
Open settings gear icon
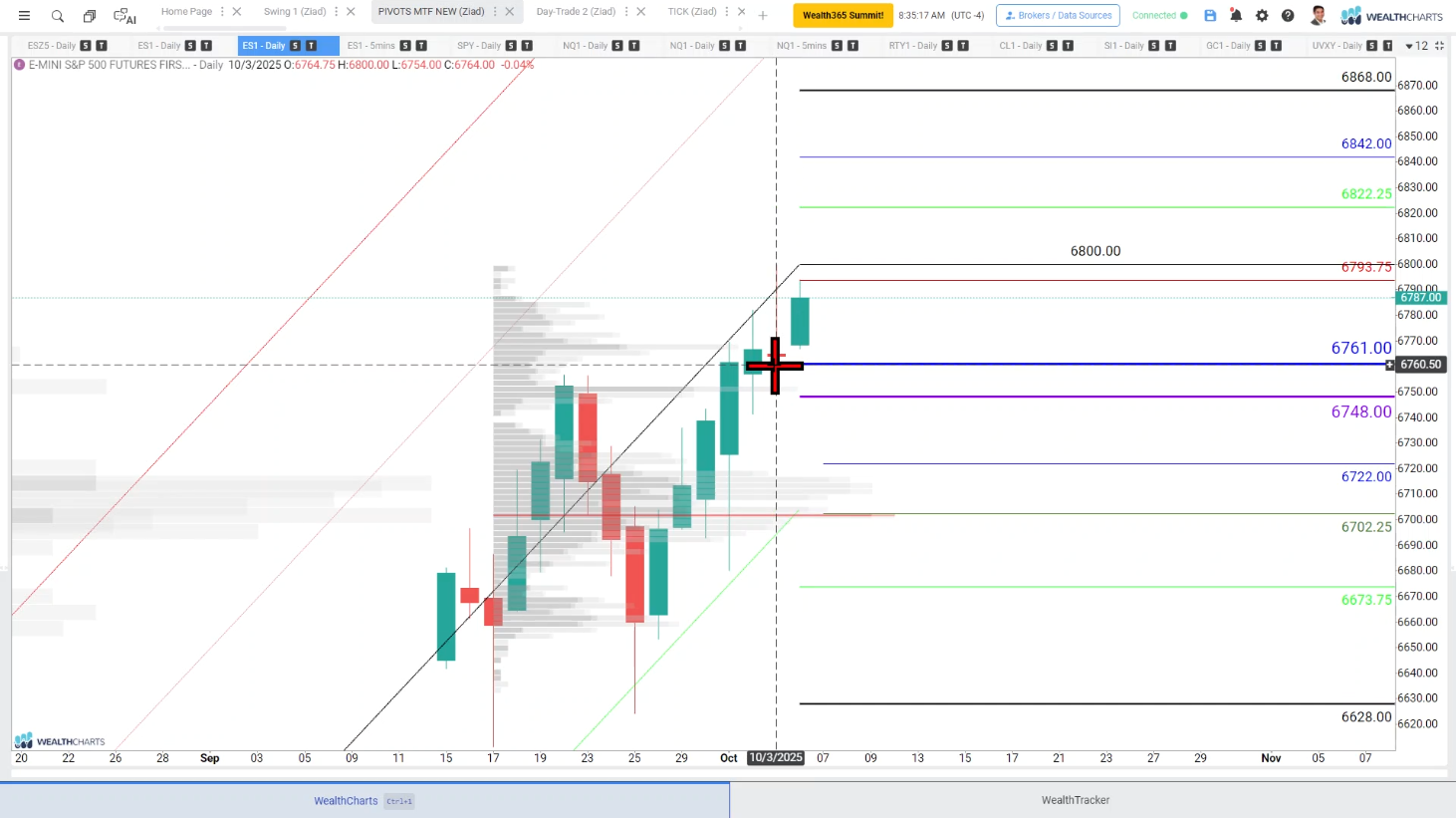coord(1262,16)
